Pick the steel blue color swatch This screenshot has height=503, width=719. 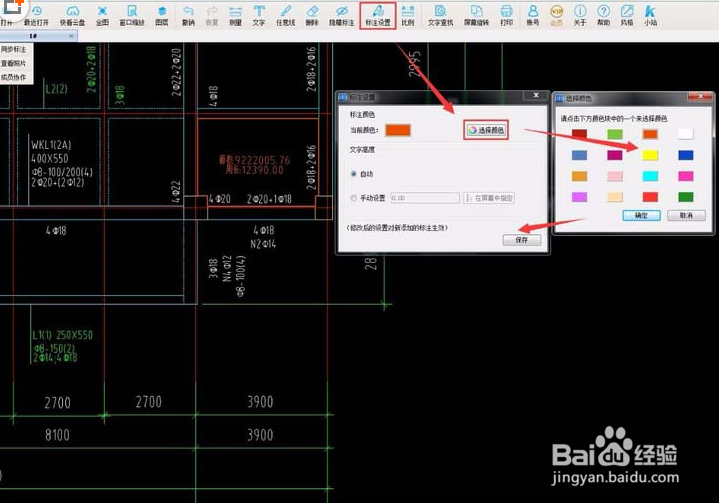pyautogui.click(x=580, y=155)
